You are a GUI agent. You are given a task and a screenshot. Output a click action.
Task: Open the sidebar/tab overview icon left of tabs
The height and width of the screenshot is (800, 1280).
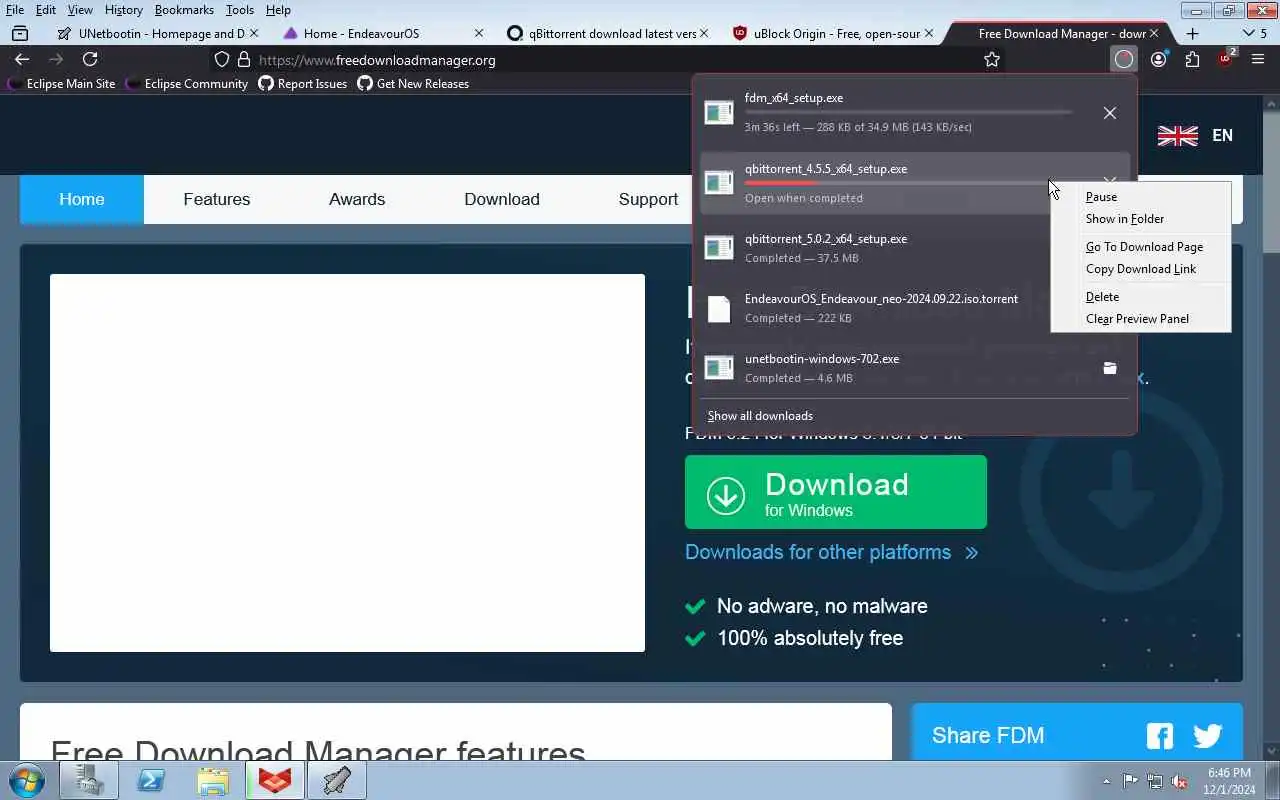click(20, 33)
